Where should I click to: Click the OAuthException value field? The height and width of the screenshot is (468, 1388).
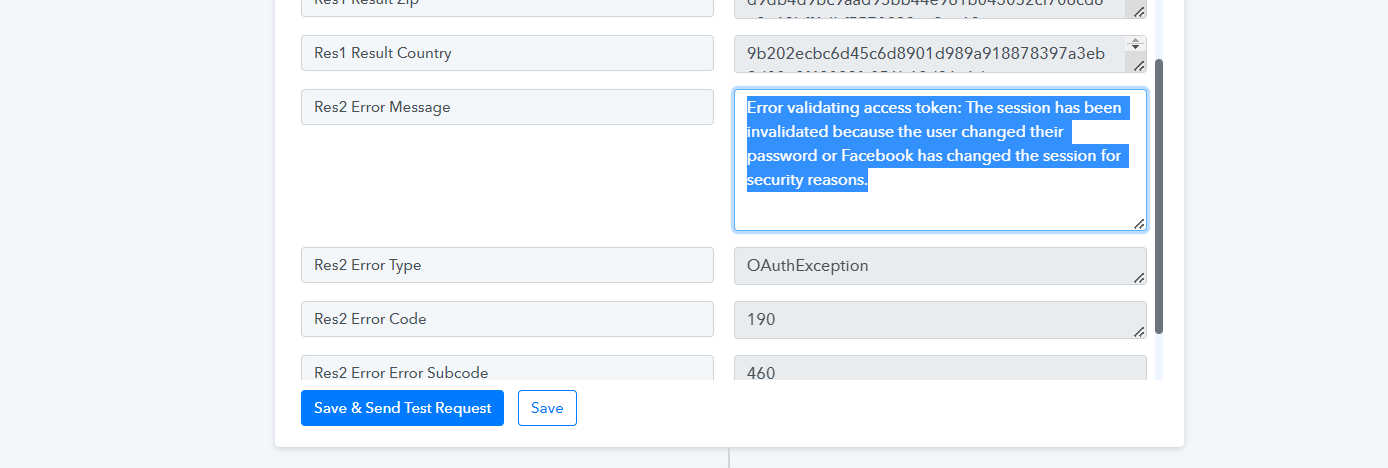(x=940, y=266)
